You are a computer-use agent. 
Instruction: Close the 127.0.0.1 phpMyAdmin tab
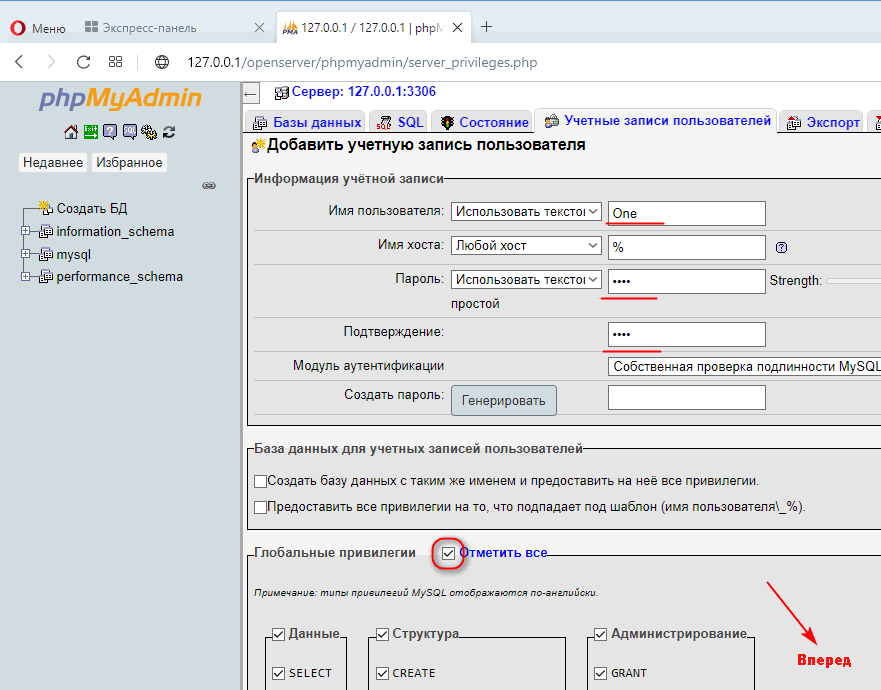[457, 28]
